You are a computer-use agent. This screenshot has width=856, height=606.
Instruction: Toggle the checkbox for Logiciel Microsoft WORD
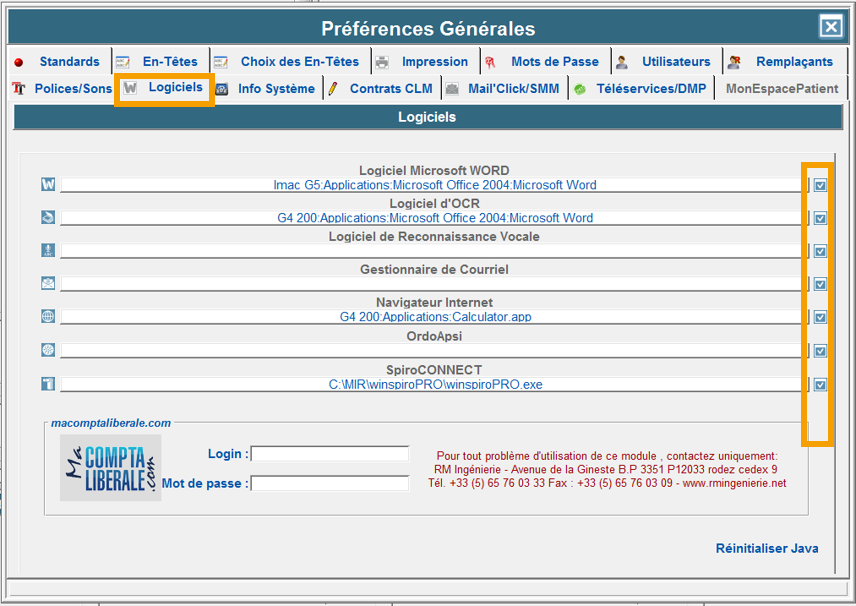(x=820, y=185)
